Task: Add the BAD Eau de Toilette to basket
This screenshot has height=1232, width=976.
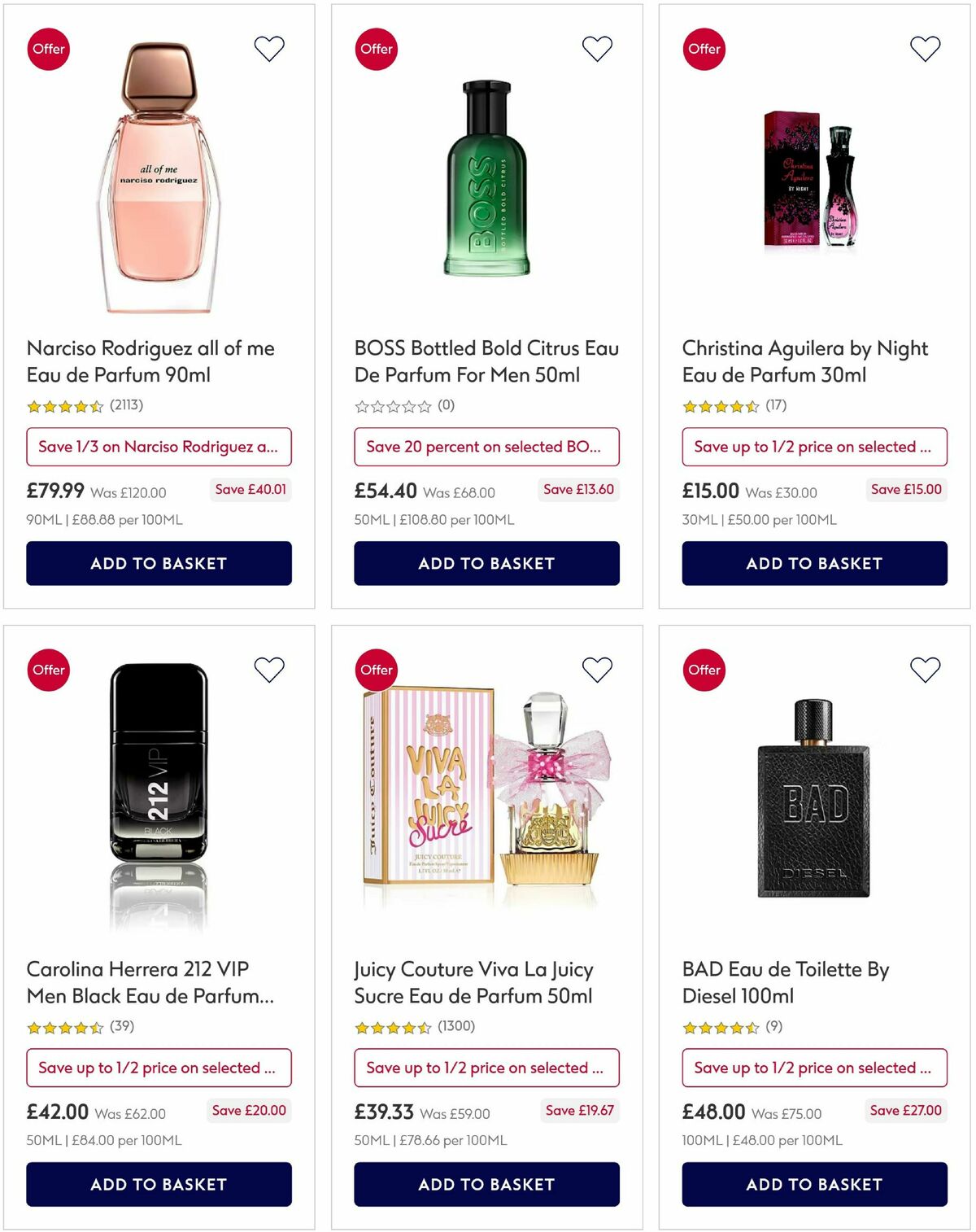Action: [814, 1185]
